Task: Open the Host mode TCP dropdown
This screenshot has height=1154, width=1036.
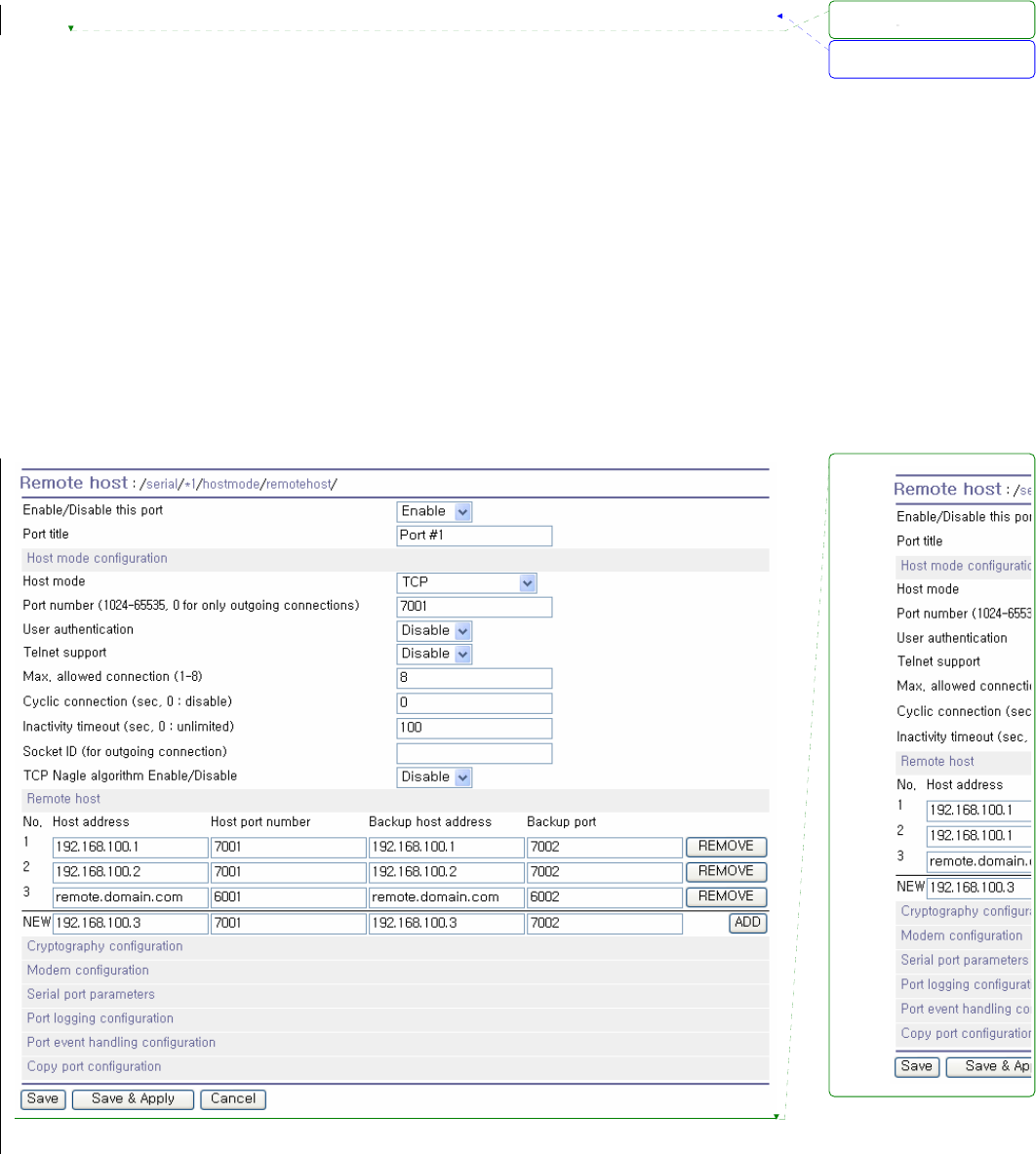Action: 466,583
